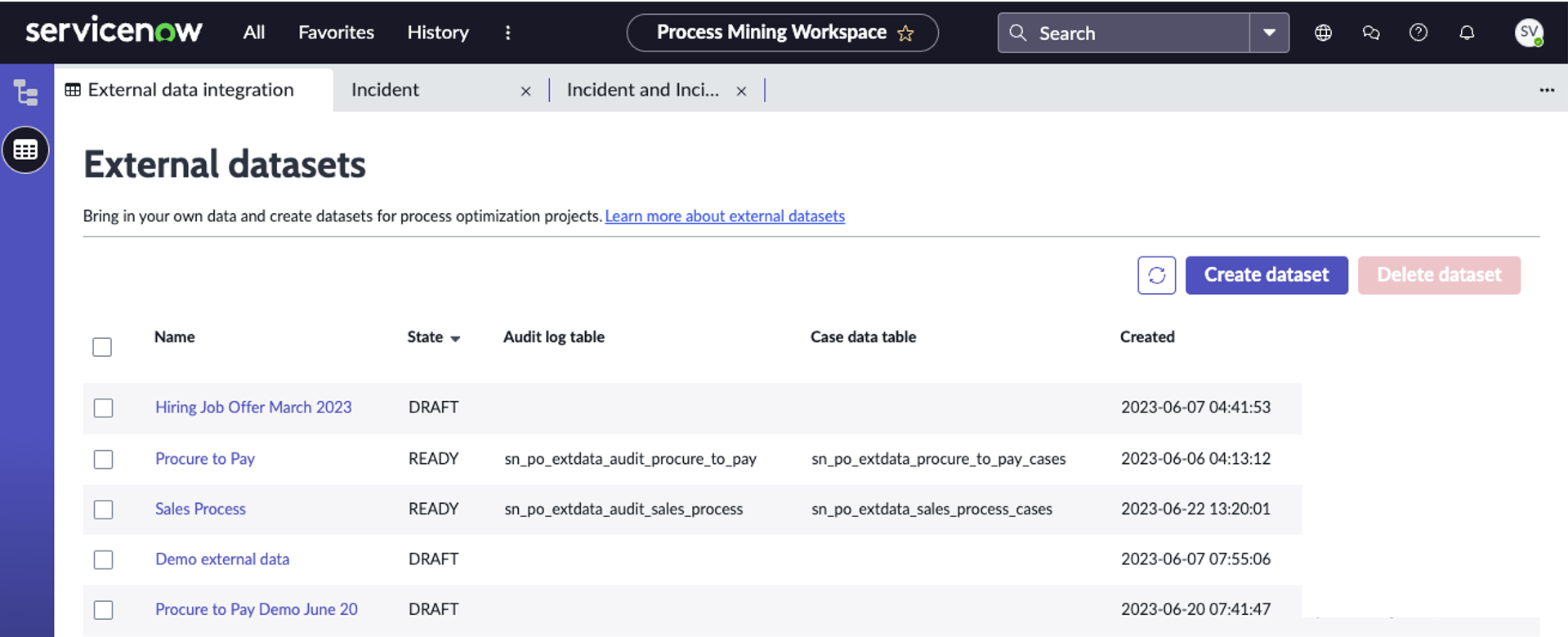Open the Favorites menu

[x=336, y=33]
